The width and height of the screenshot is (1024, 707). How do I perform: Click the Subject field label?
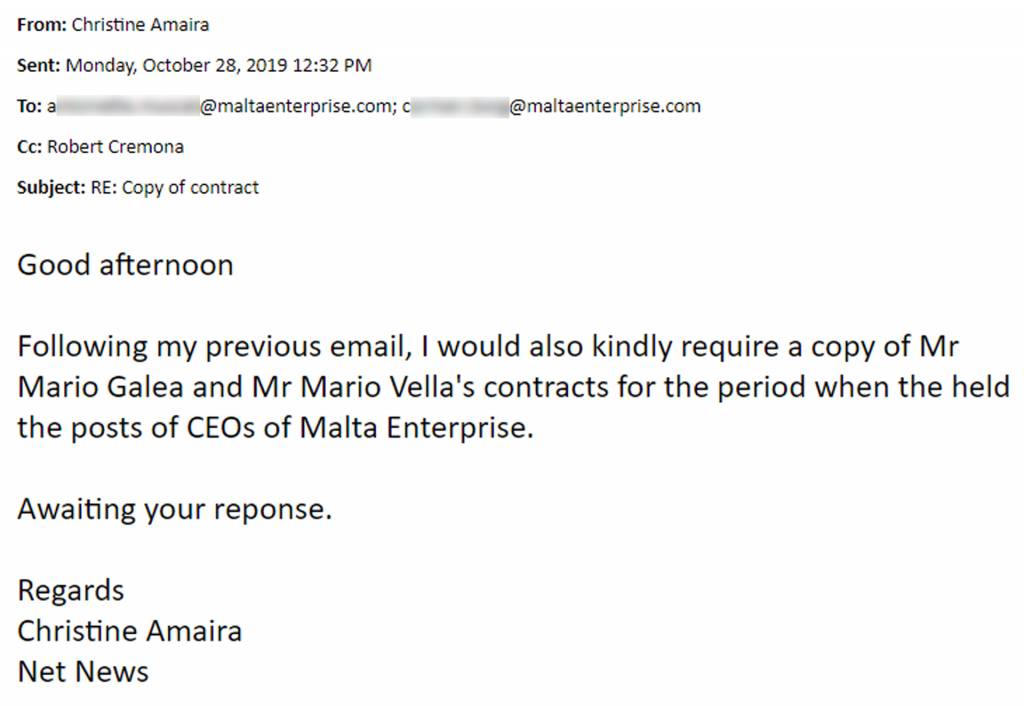[x=51, y=188]
